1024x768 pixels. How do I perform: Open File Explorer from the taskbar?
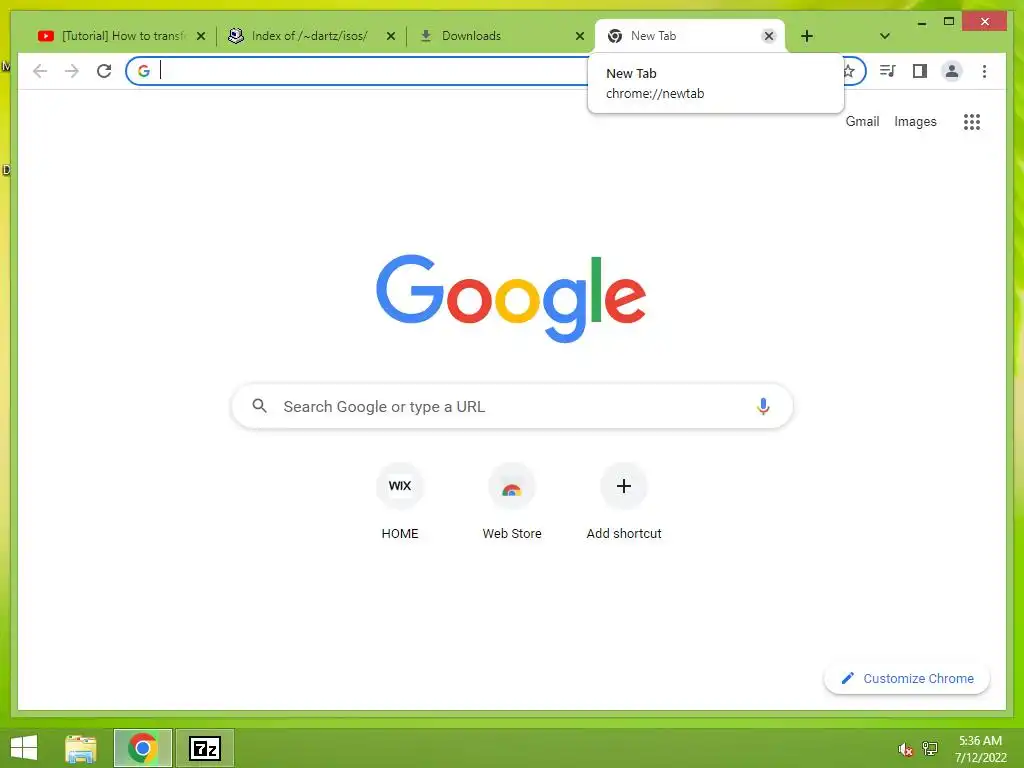[x=81, y=748]
